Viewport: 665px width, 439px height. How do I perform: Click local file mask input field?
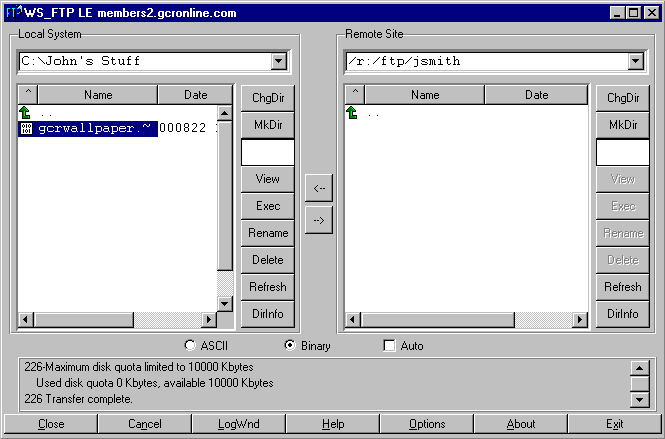268,152
